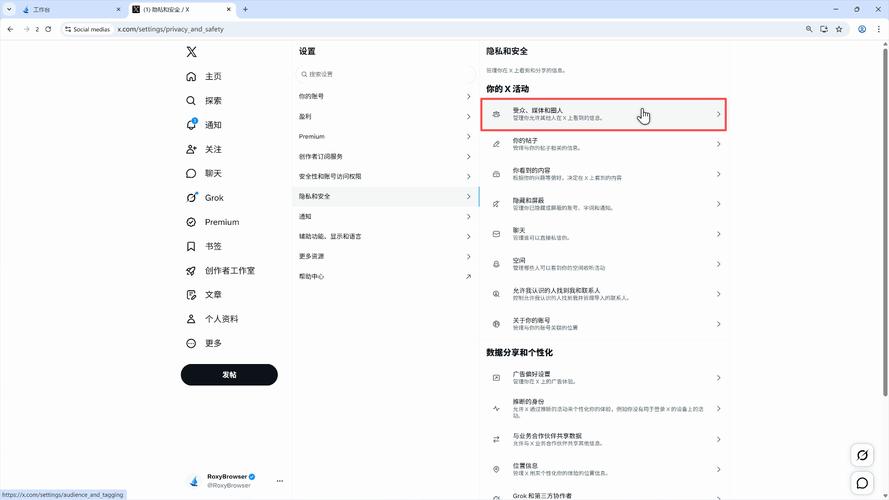Open Articles via the document icon
The height and width of the screenshot is (500, 889).
(x=191, y=295)
